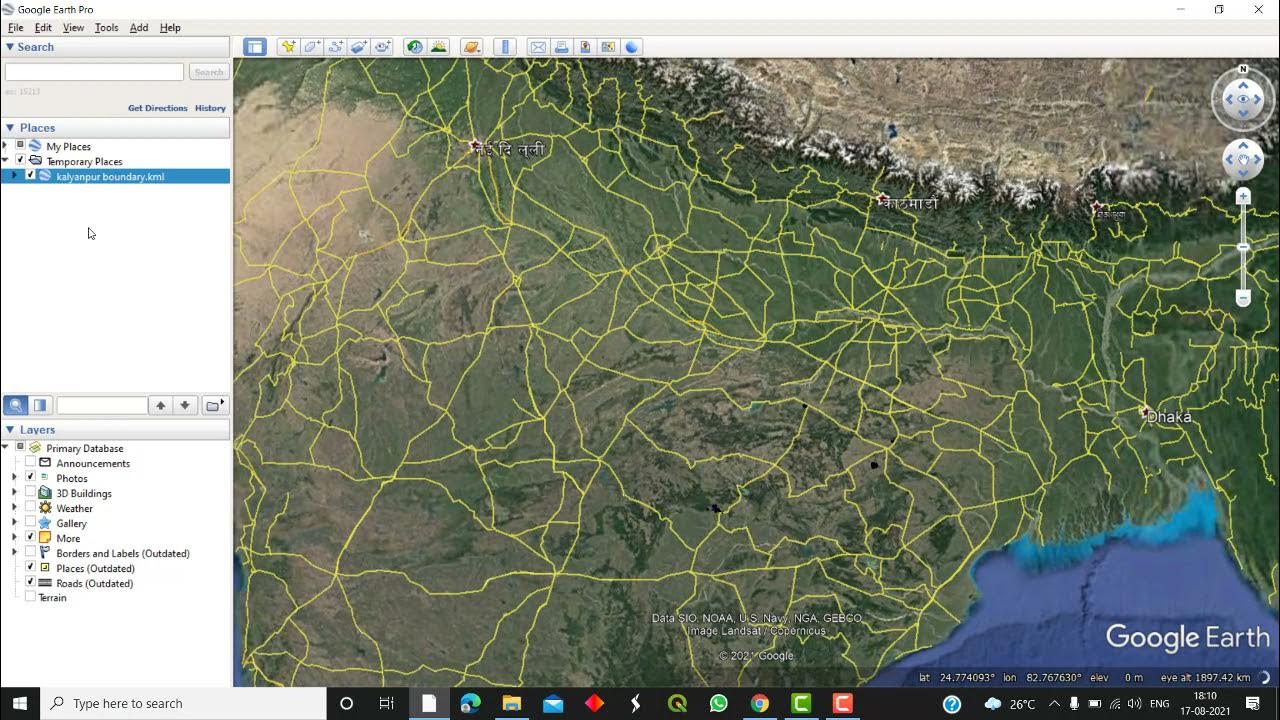
Task: Toggle the sidebar visibility toolbar button
Action: click(x=255, y=47)
